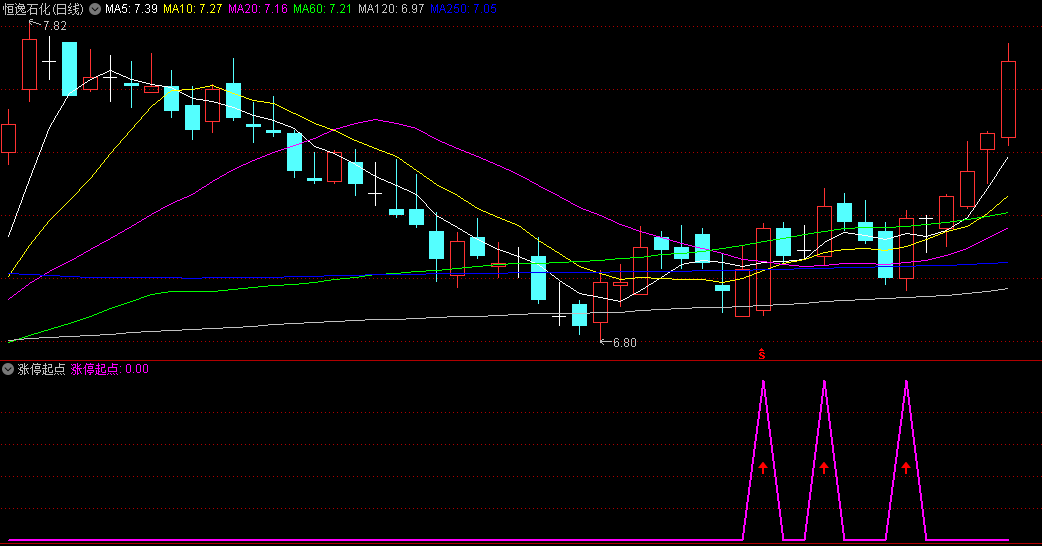This screenshot has width=1042, height=546.
Task: Click the white 涨停起点 indicator name
Action: (x=41, y=369)
